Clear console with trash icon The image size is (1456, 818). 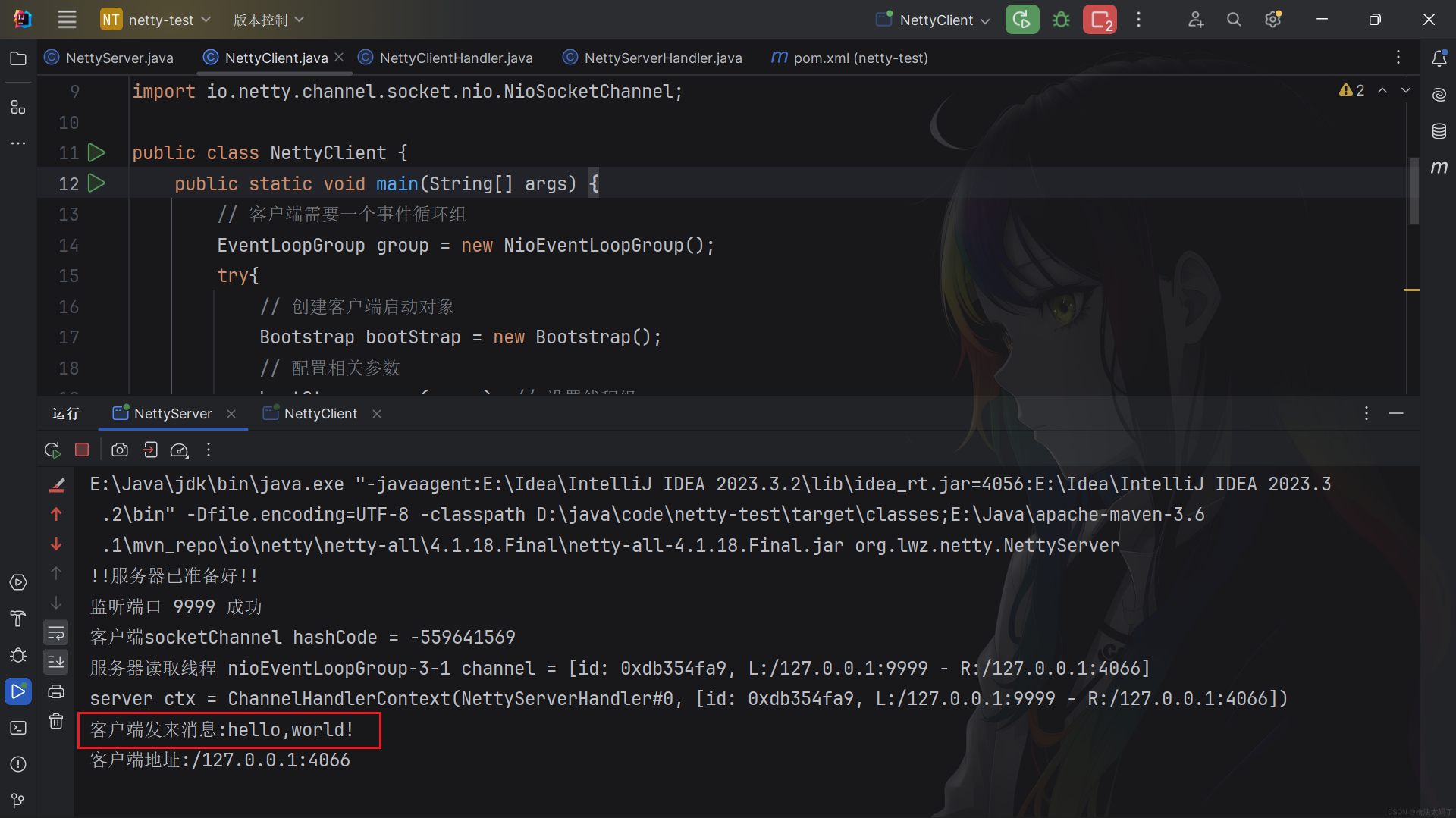pyautogui.click(x=56, y=721)
